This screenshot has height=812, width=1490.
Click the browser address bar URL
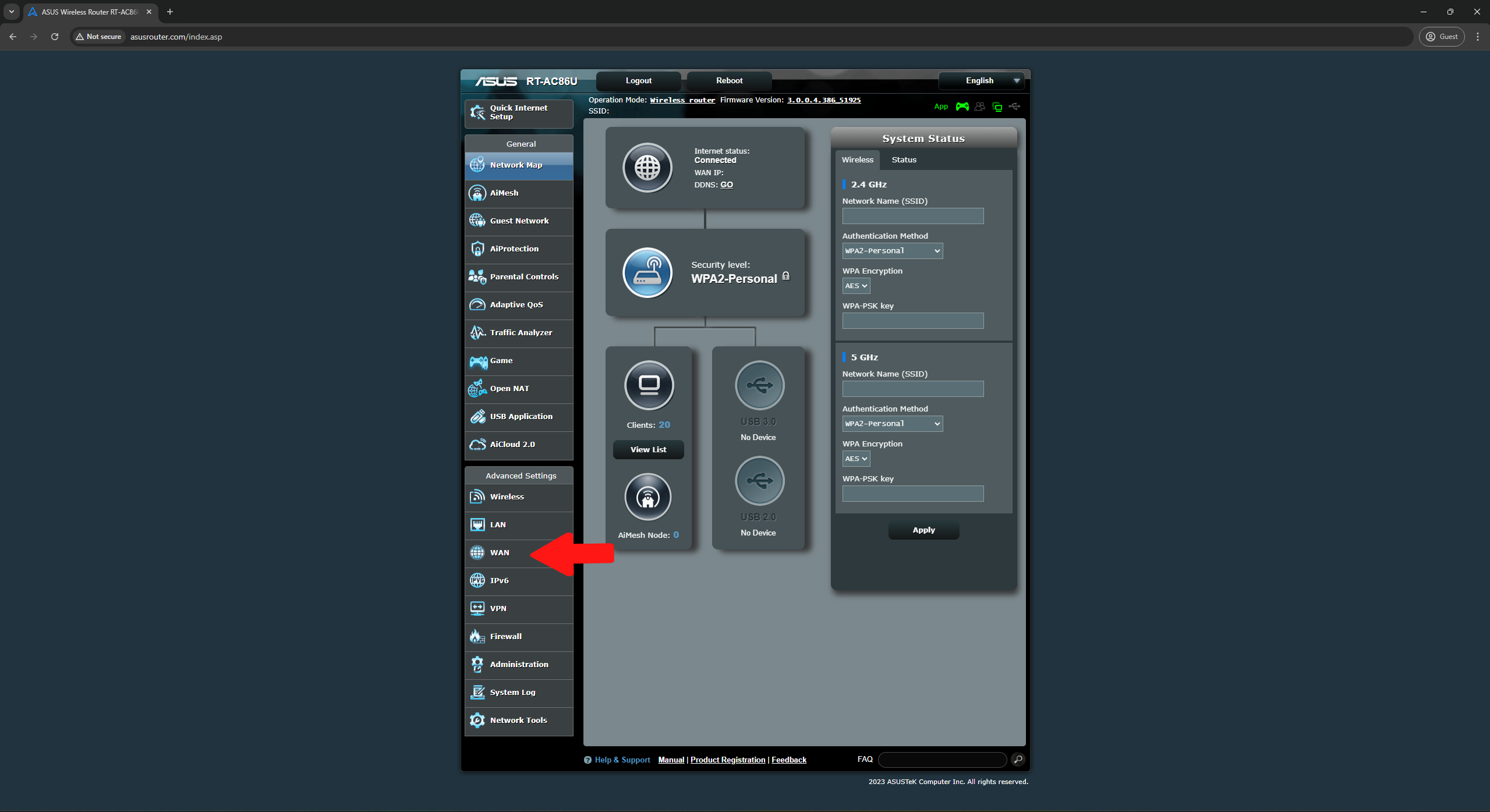pyautogui.click(x=176, y=37)
